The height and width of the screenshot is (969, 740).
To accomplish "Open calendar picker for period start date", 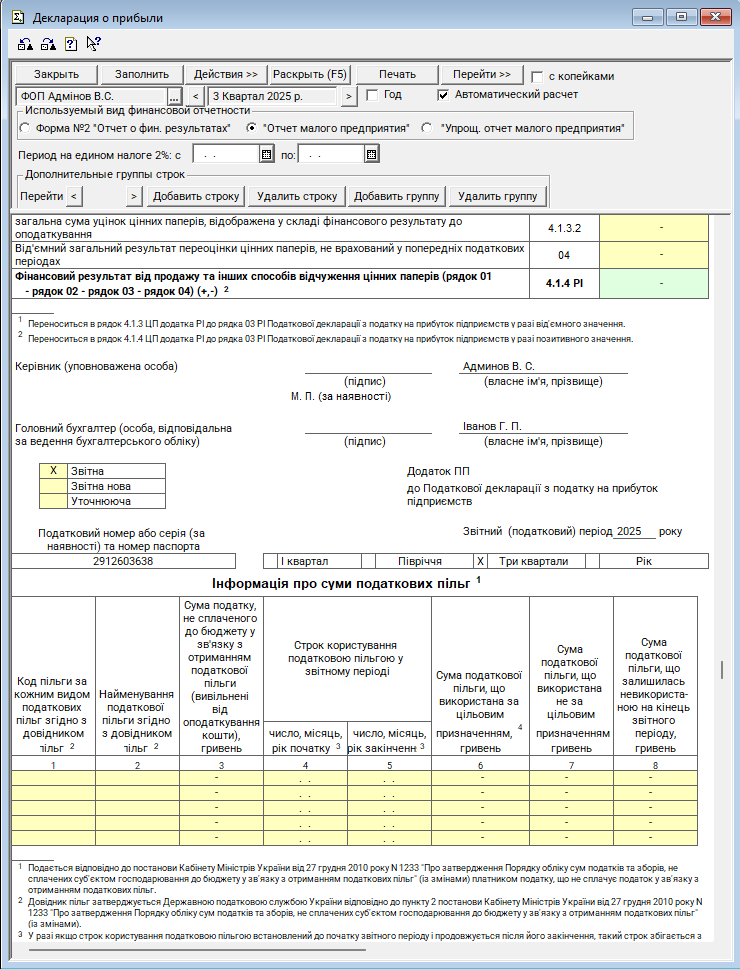I will tap(266, 154).
